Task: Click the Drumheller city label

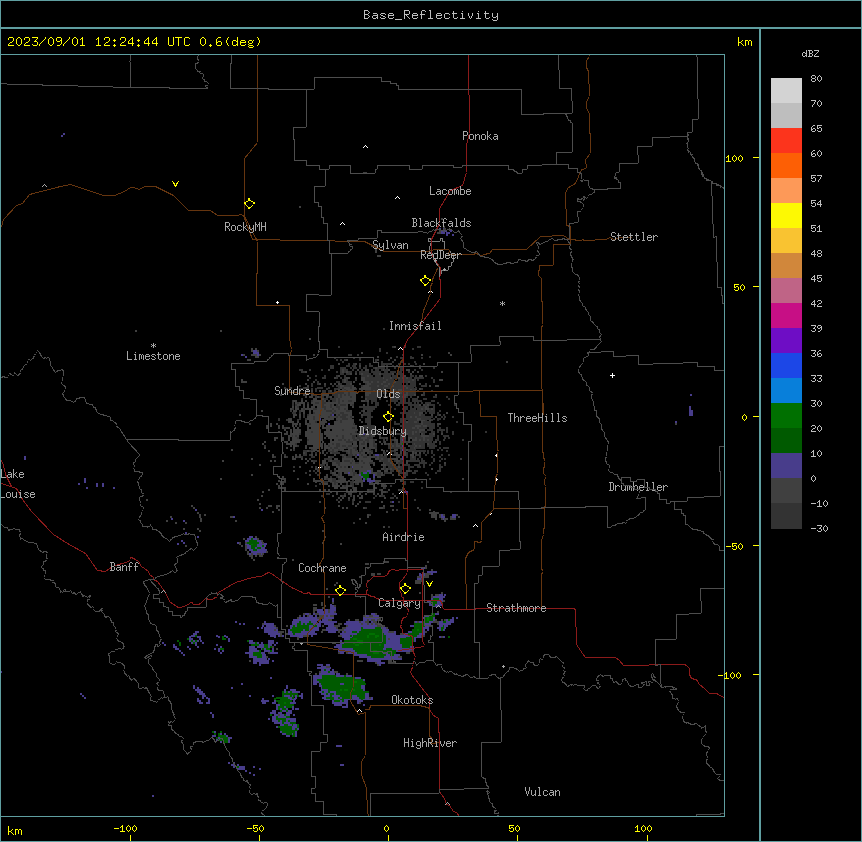Action: (638, 487)
